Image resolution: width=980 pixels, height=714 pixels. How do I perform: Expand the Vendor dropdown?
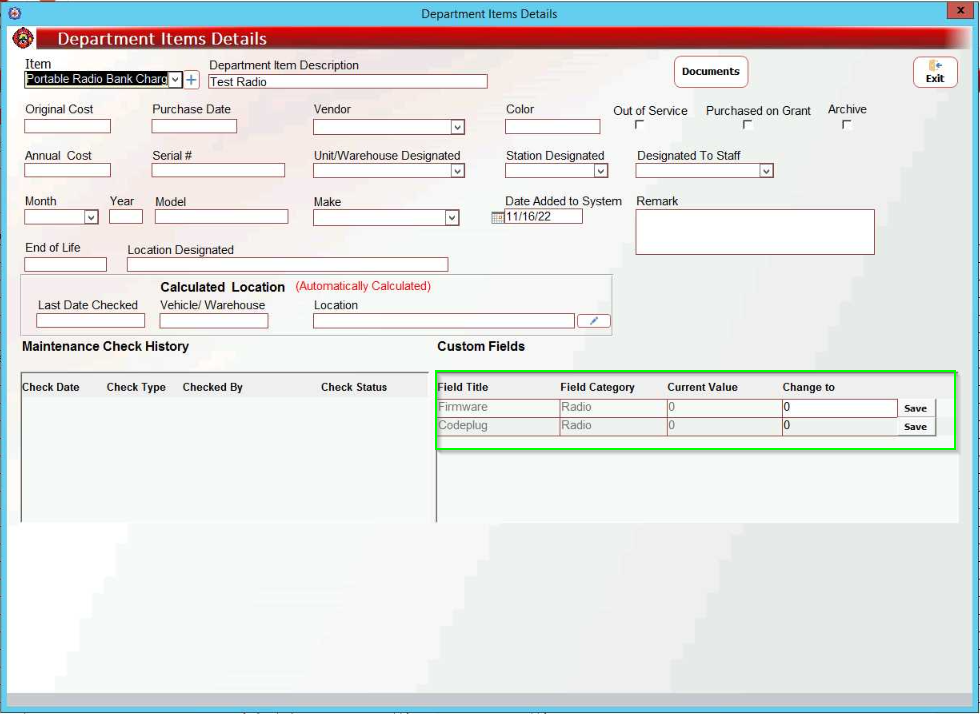click(x=457, y=127)
